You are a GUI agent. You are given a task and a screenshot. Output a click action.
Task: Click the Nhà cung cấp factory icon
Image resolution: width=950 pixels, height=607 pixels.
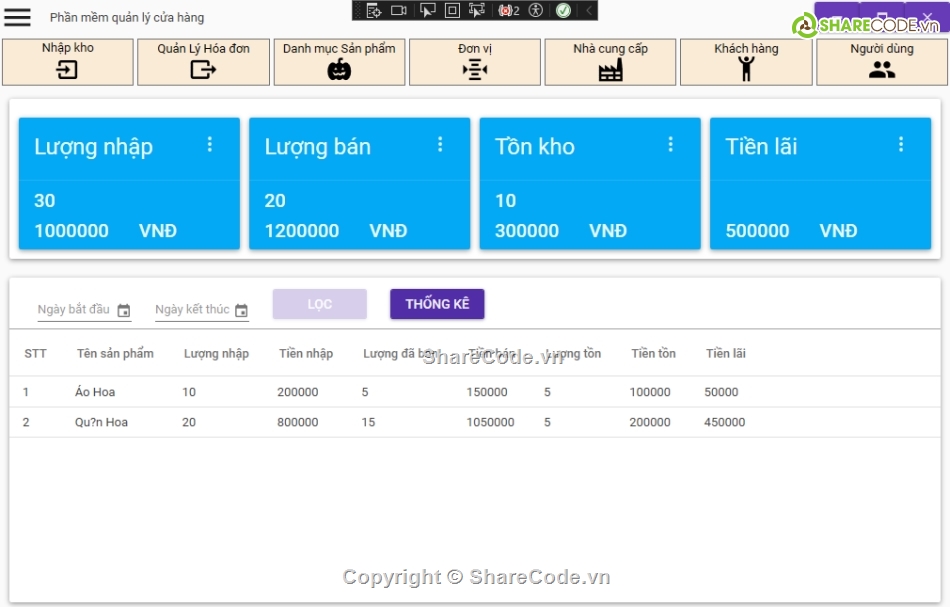coord(610,69)
